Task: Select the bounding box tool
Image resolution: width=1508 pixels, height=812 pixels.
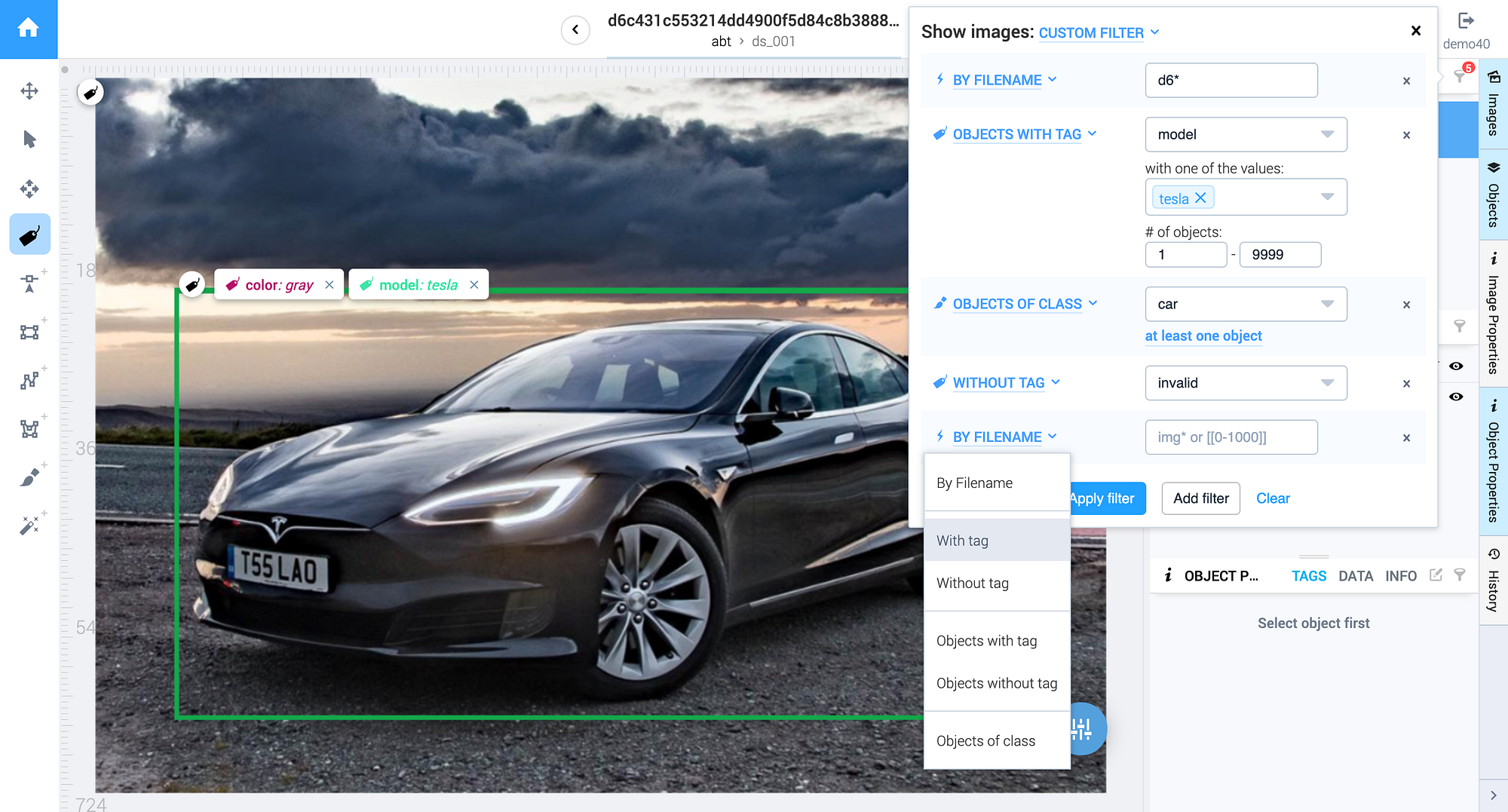Action: pyautogui.click(x=29, y=332)
